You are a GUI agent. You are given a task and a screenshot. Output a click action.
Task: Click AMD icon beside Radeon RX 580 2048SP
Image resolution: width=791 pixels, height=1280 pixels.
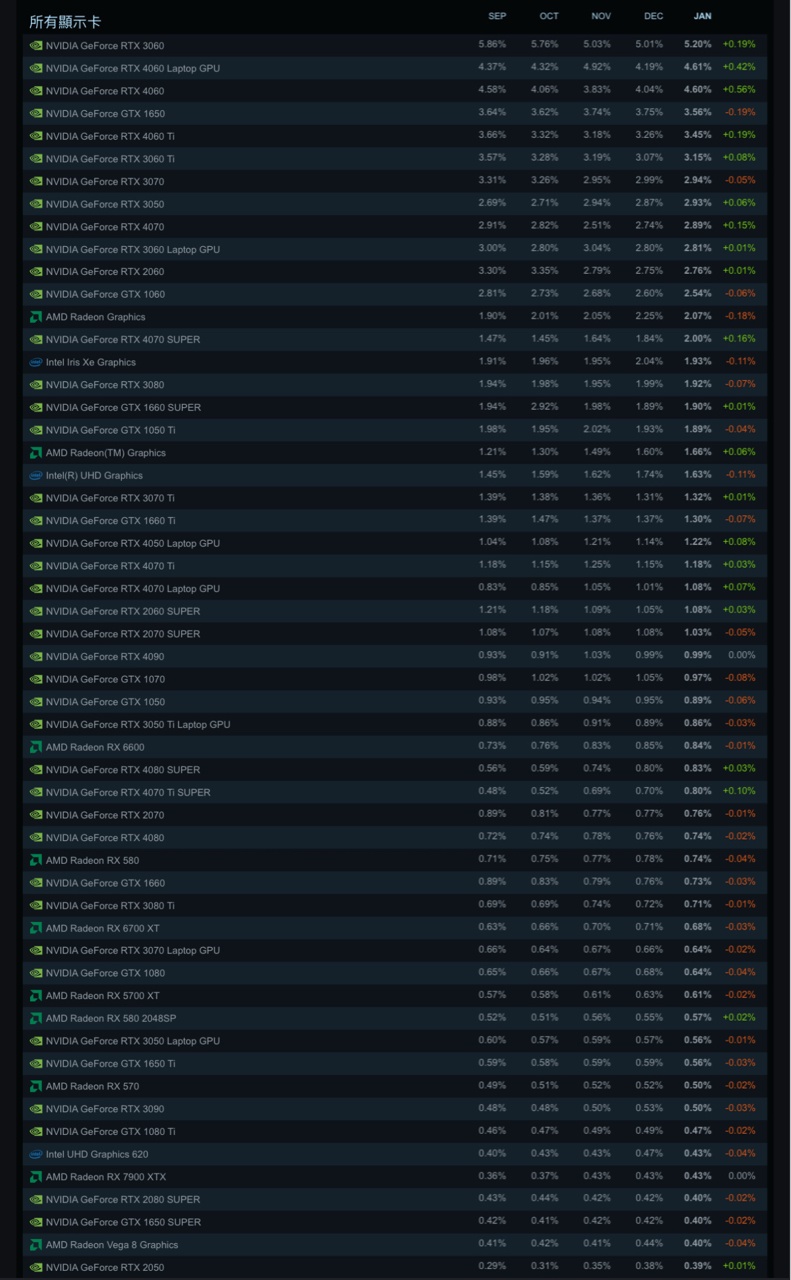pos(36,1018)
